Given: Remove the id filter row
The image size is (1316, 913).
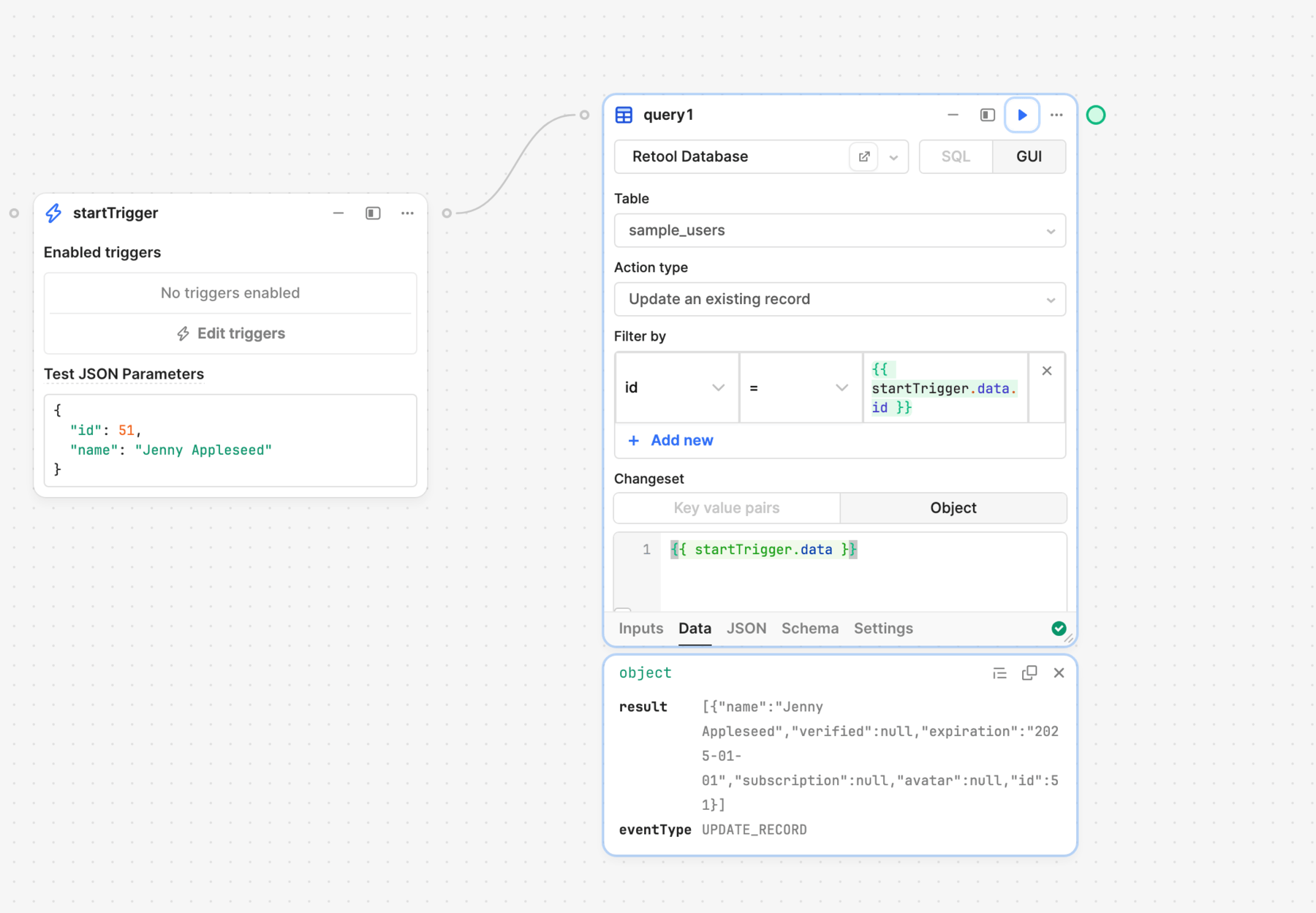Looking at the screenshot, I should (x=1046, y=371).
